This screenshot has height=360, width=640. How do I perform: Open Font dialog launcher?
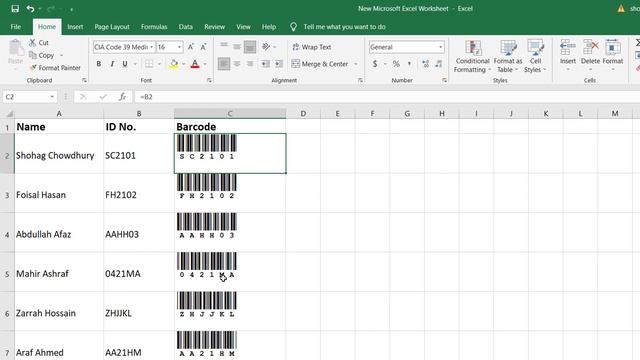click(209, 80)
